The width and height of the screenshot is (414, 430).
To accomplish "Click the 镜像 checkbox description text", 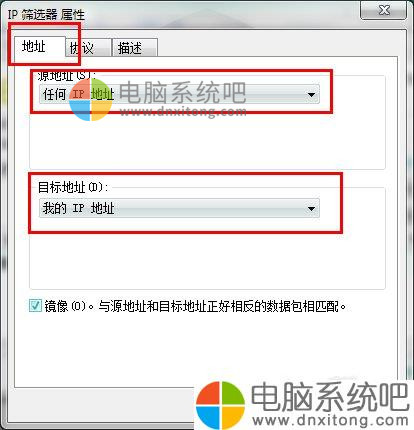I will point(195,306).
